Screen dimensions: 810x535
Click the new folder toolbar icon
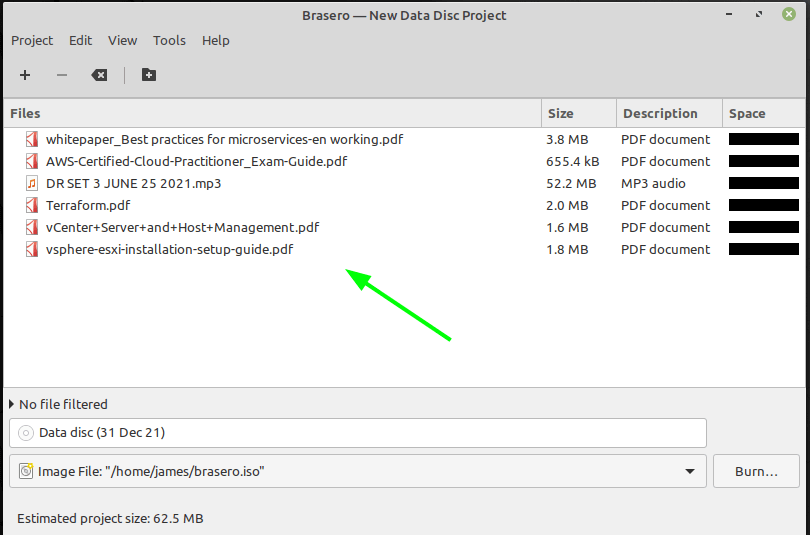pyautogui.click(x=149, y=75)
